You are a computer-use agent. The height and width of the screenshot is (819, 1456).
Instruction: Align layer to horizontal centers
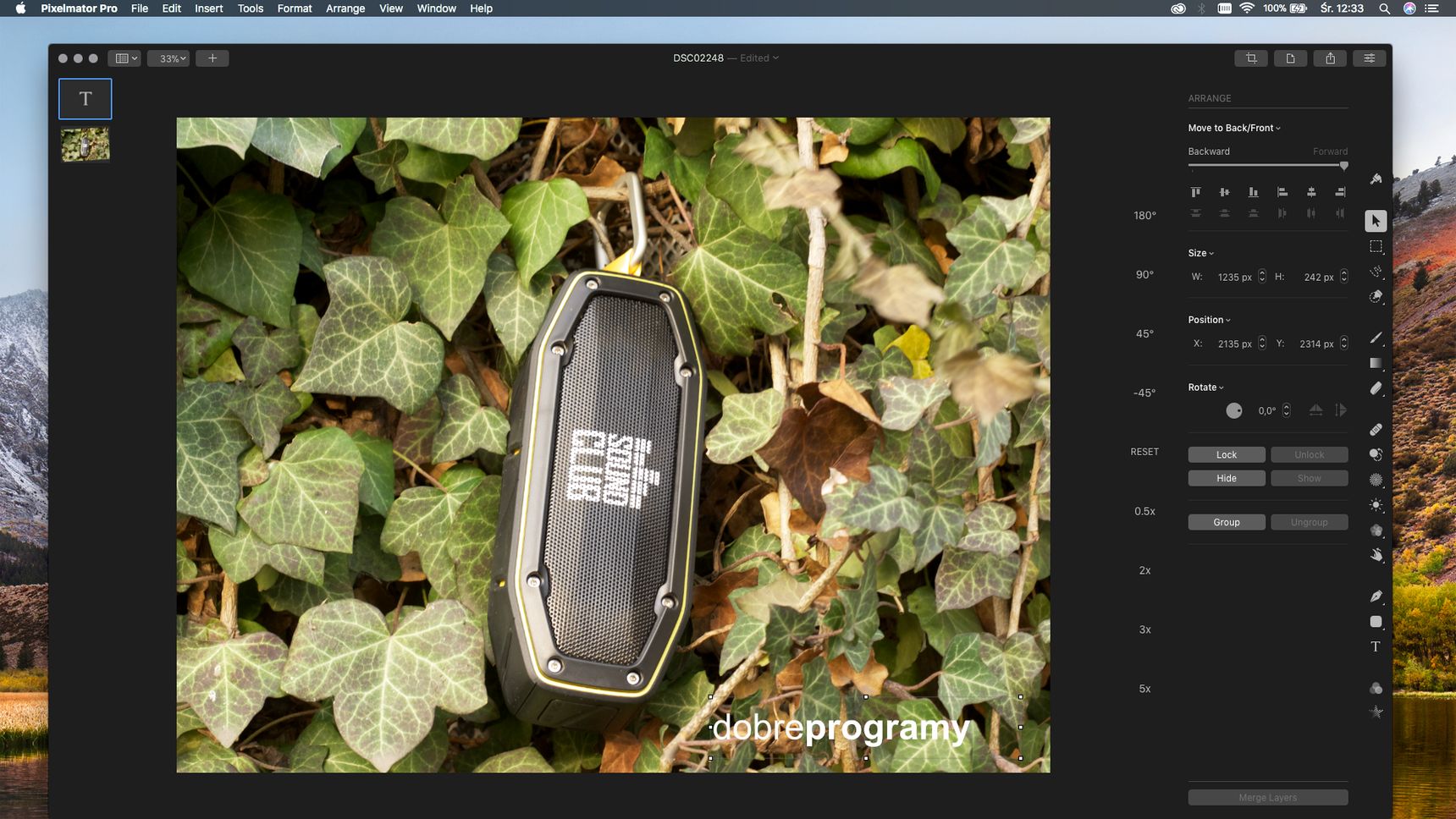click(1310, 192)
